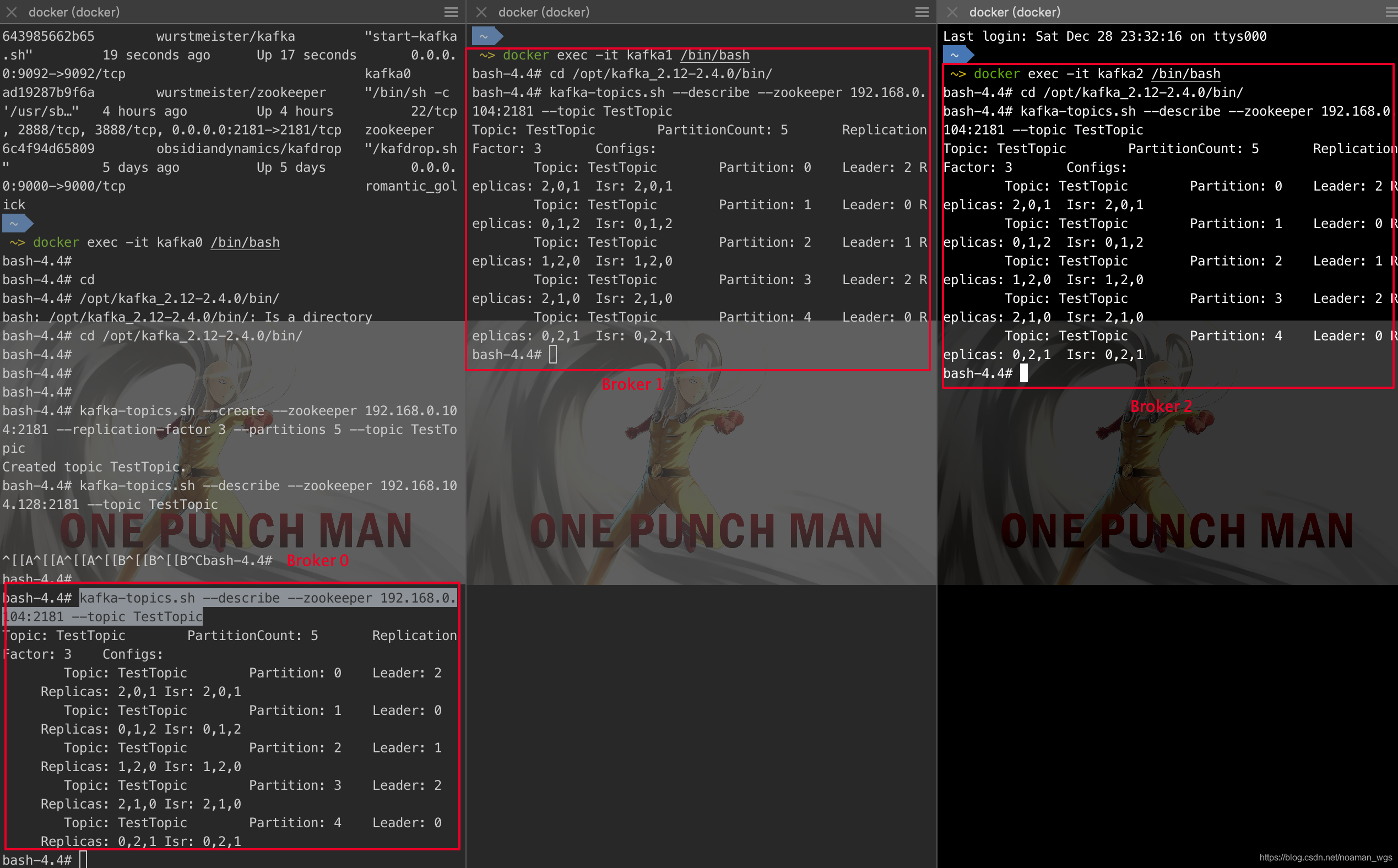Select the right pane title 'docker (docker)'
Viewport: 1398px width, 868px height.
1015,12
